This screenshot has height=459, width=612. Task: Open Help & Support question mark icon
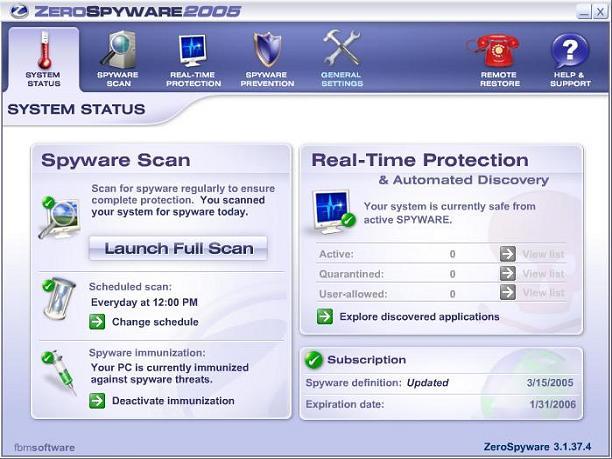pyautogui.click(x=570, y=50)
